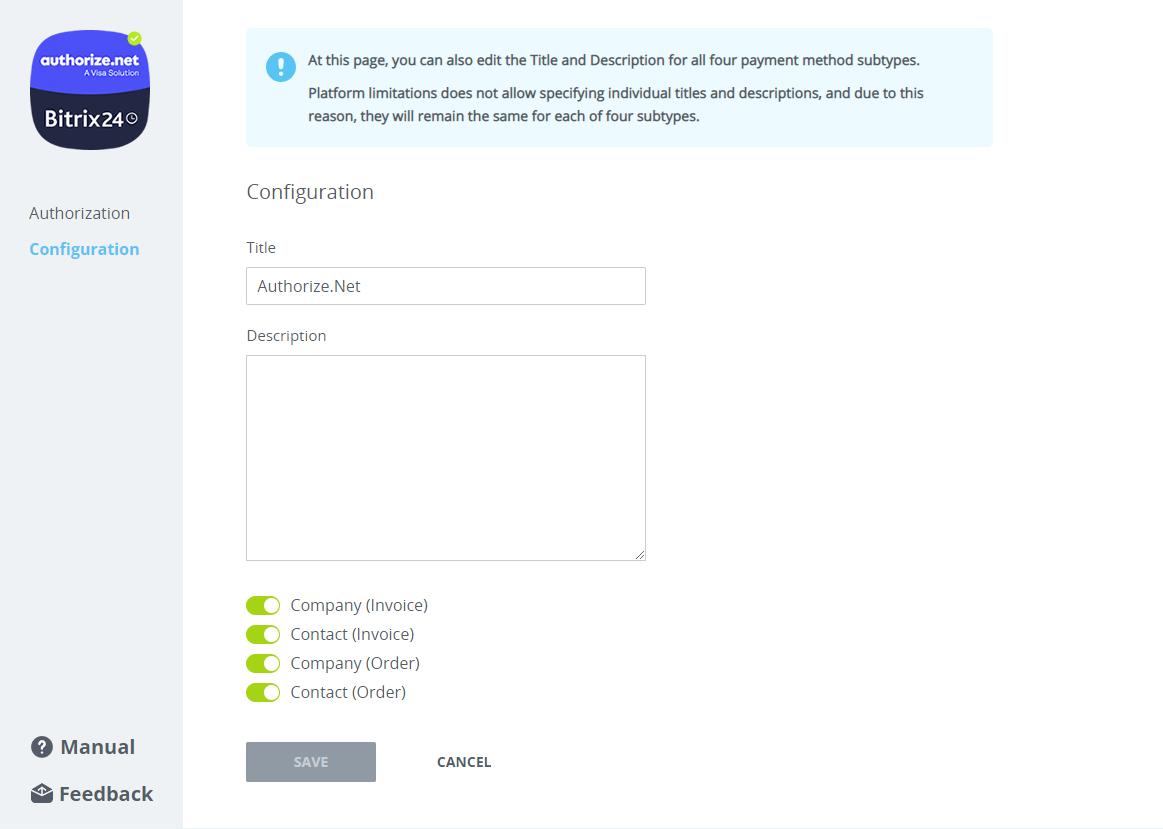Open the Manual link
This screenshot has height=829, width=1163.
97,747
